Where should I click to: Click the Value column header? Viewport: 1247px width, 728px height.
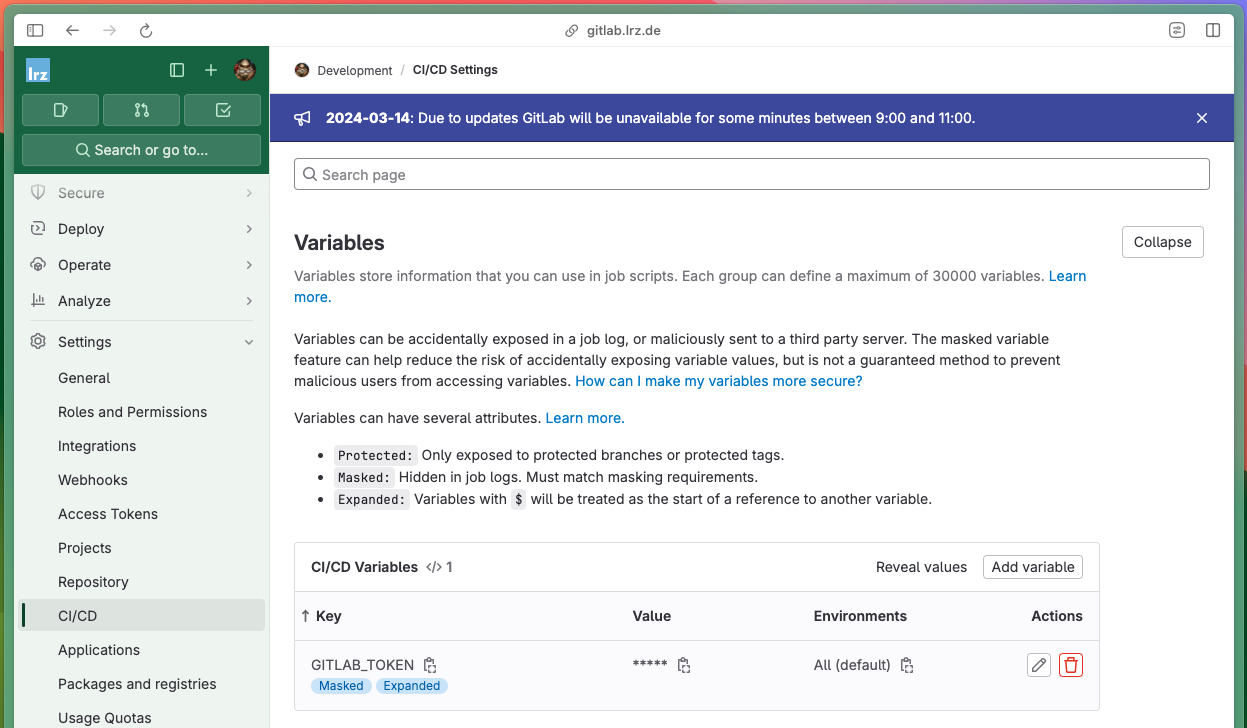pyautogui.click(x=652, y=616)
